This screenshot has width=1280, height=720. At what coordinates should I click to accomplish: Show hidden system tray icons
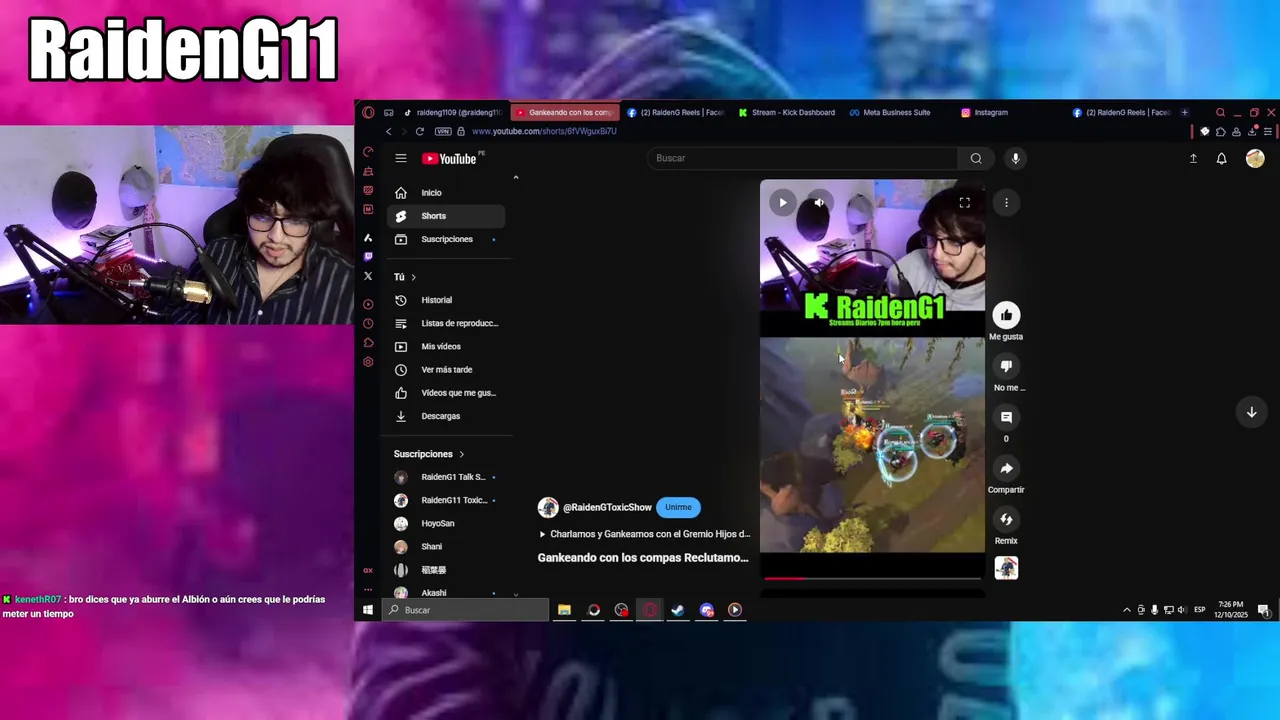coord(1127,610)
